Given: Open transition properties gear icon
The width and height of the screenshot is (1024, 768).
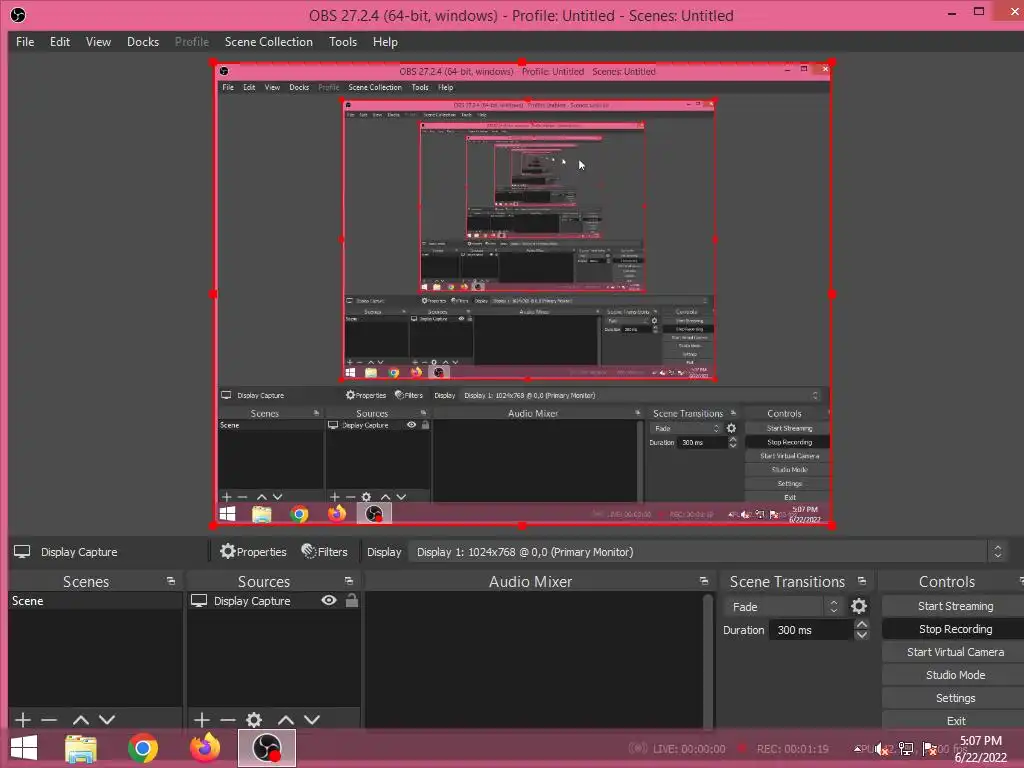Looking at the screenshot, I should [859, 607].
